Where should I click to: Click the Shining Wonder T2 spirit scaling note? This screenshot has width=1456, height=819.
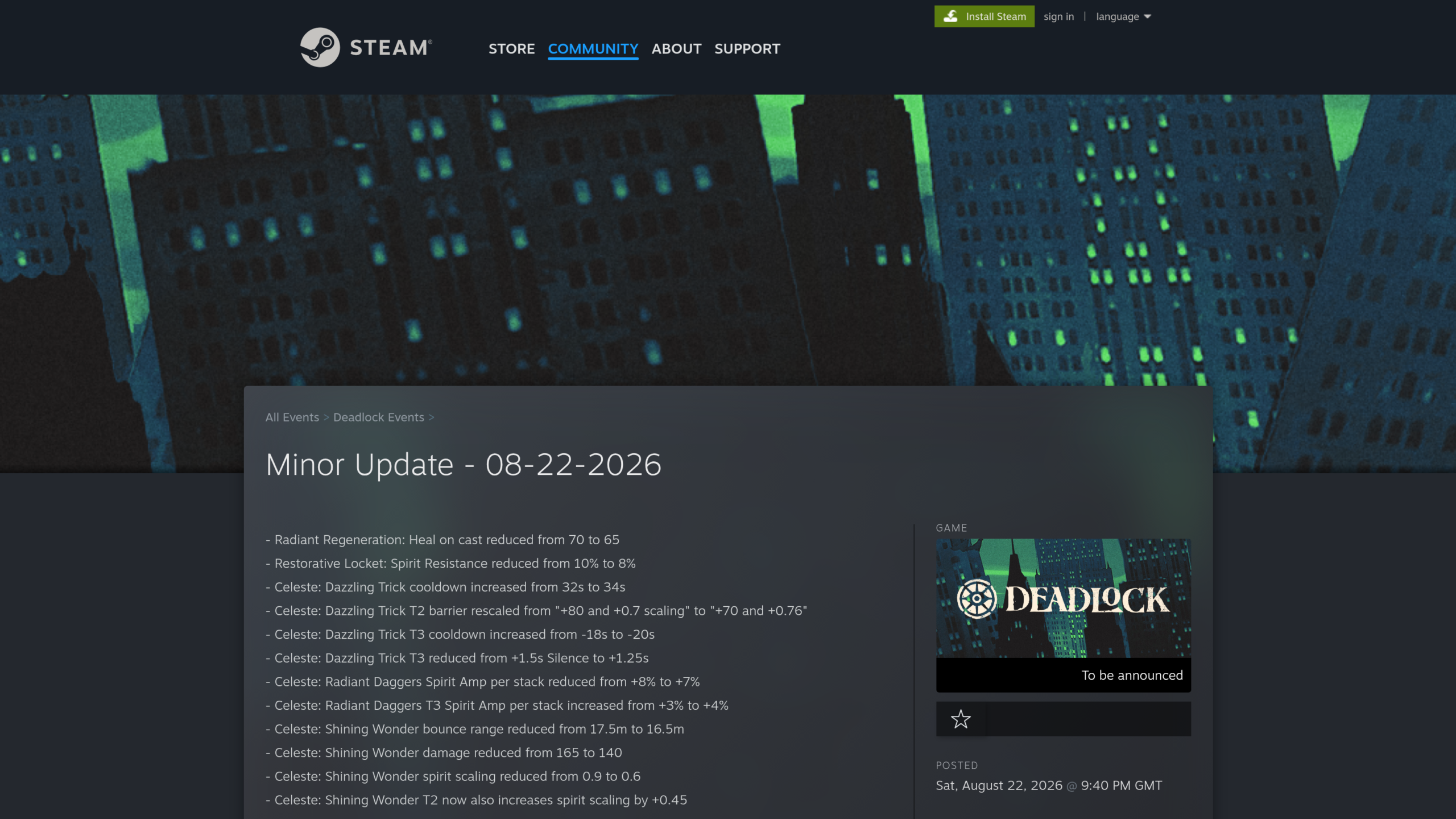(x=477, y=800)
